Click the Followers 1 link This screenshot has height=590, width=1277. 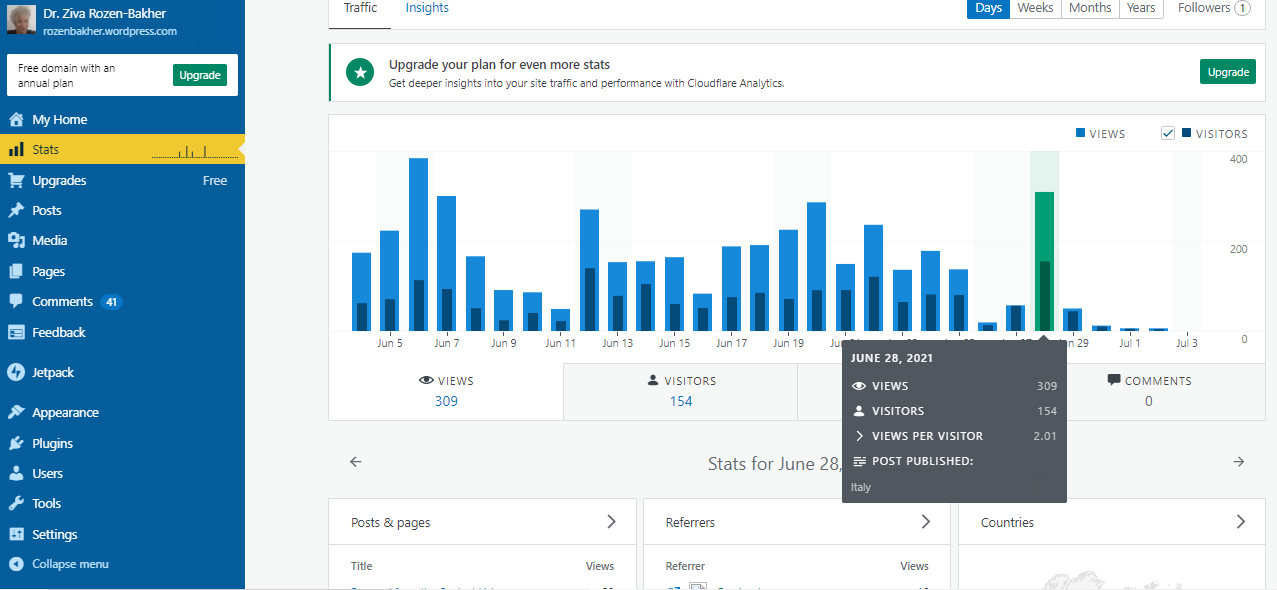1214,8
